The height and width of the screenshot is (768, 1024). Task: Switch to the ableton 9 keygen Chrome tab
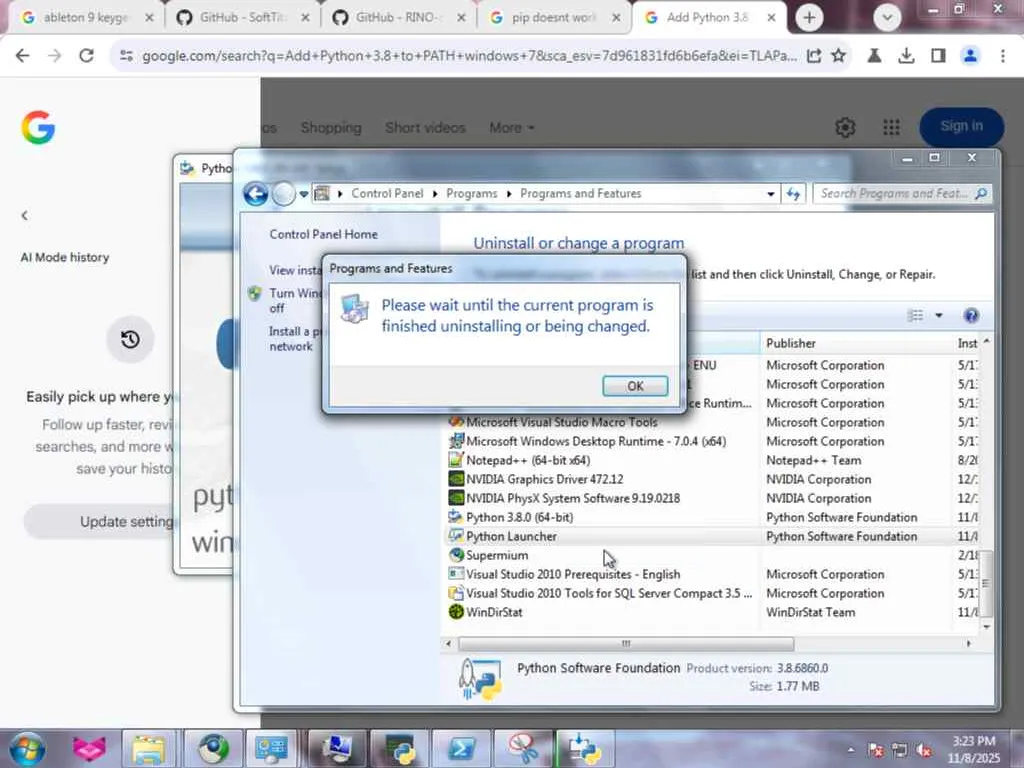click(86, 18)
